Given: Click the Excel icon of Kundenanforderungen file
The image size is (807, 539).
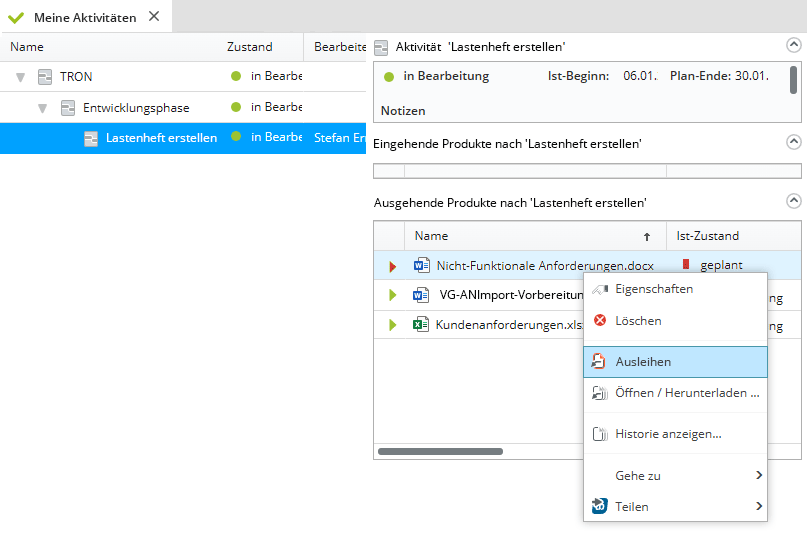Looking at the screenshot, I should [421, 324].
